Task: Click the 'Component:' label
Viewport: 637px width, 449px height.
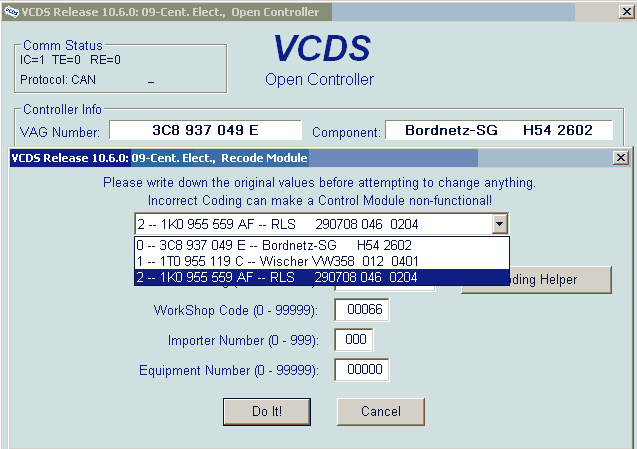Action: click(347, 132)
